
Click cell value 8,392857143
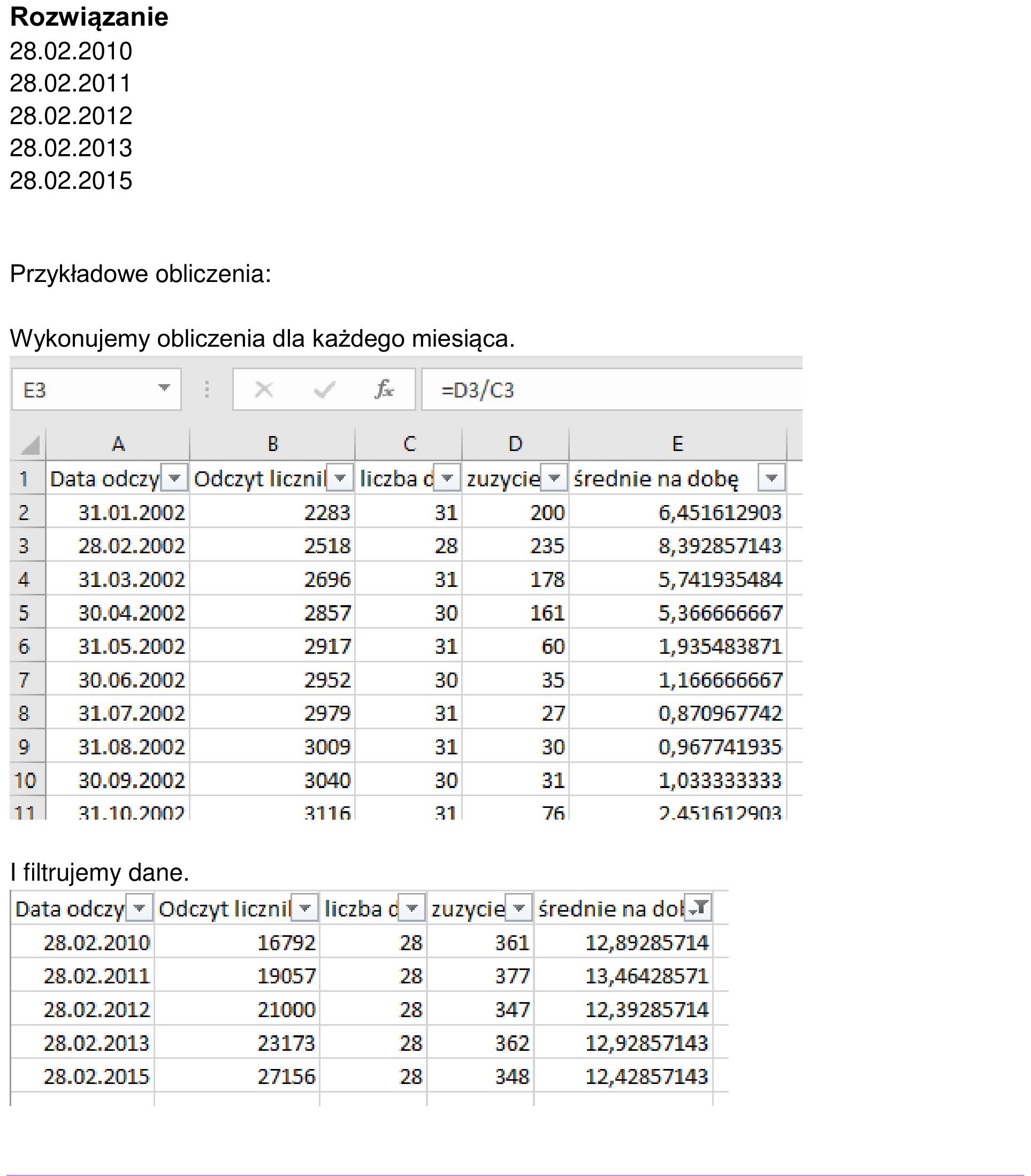[x=678, y=545]
